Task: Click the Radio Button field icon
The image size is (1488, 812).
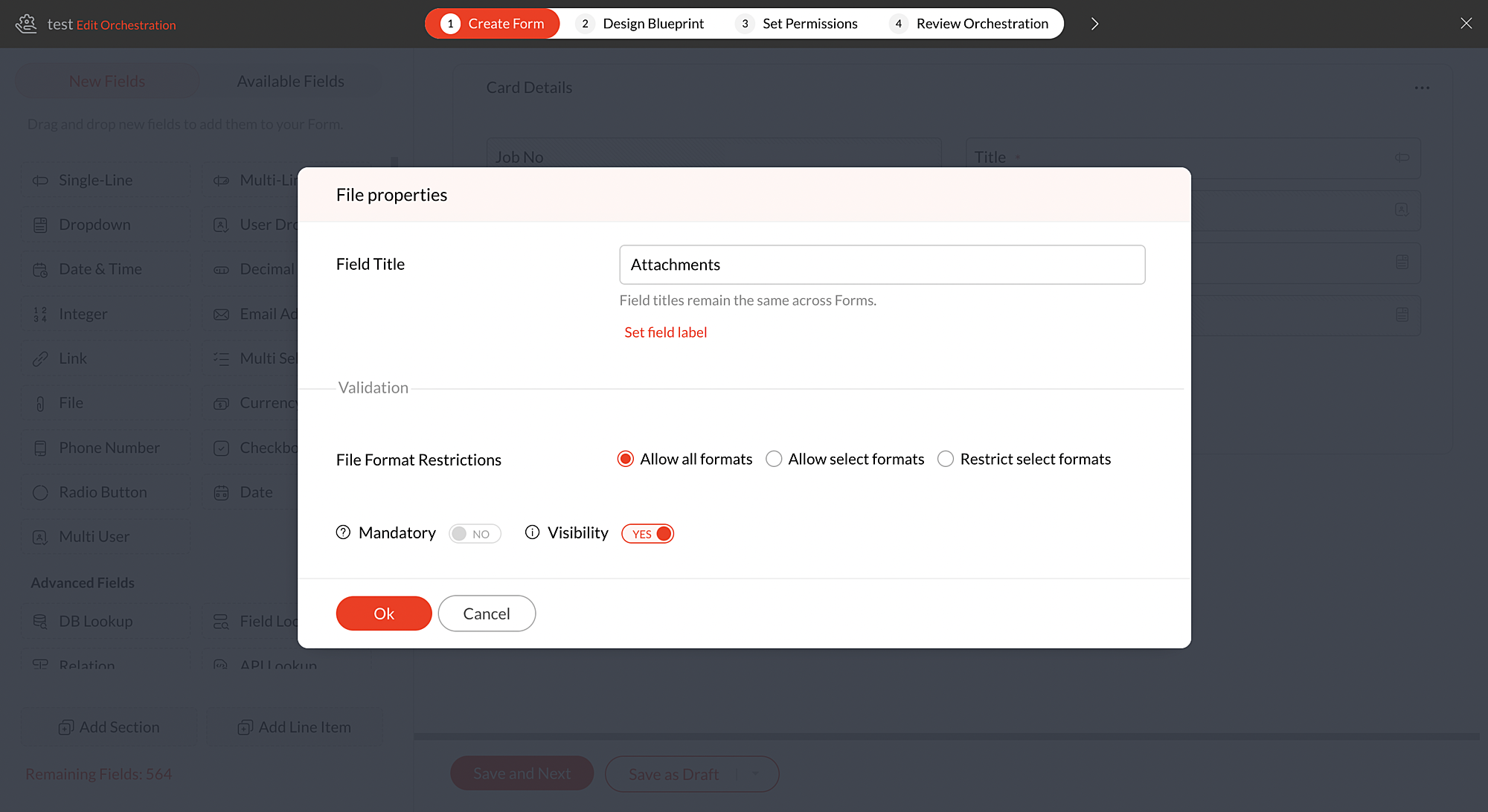Action: coord(40,492)
